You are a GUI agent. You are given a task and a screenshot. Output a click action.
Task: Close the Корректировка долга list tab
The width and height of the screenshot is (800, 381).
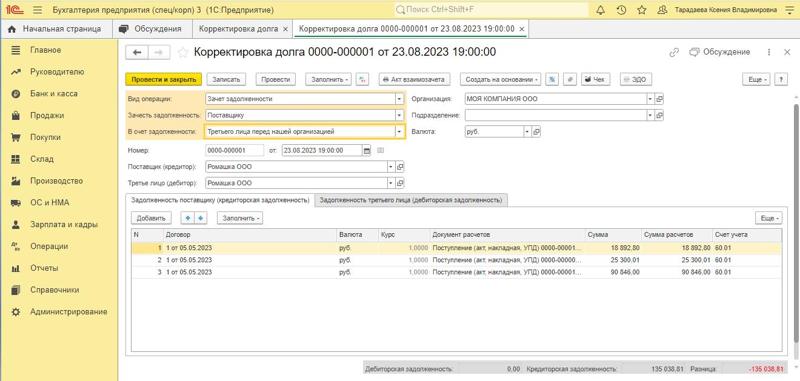(x=285, y=29)
